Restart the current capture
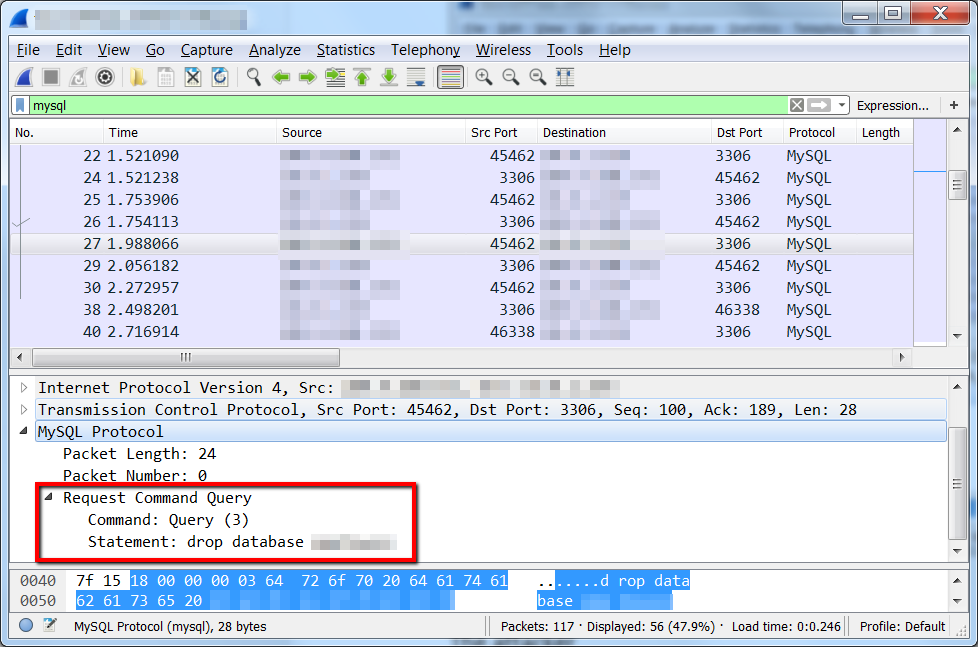978x647 pixels. pos(77,77)
